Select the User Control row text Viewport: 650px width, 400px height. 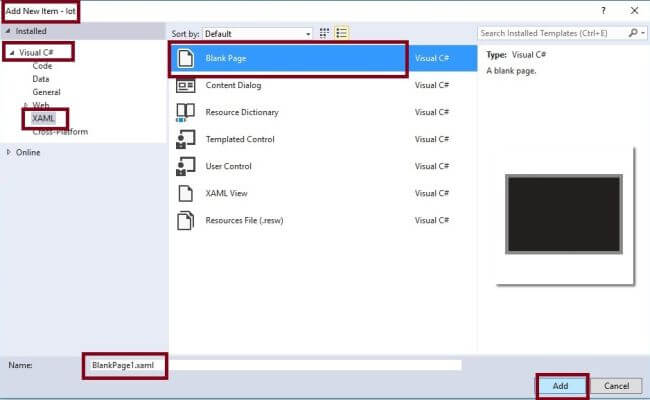point(228,166)
